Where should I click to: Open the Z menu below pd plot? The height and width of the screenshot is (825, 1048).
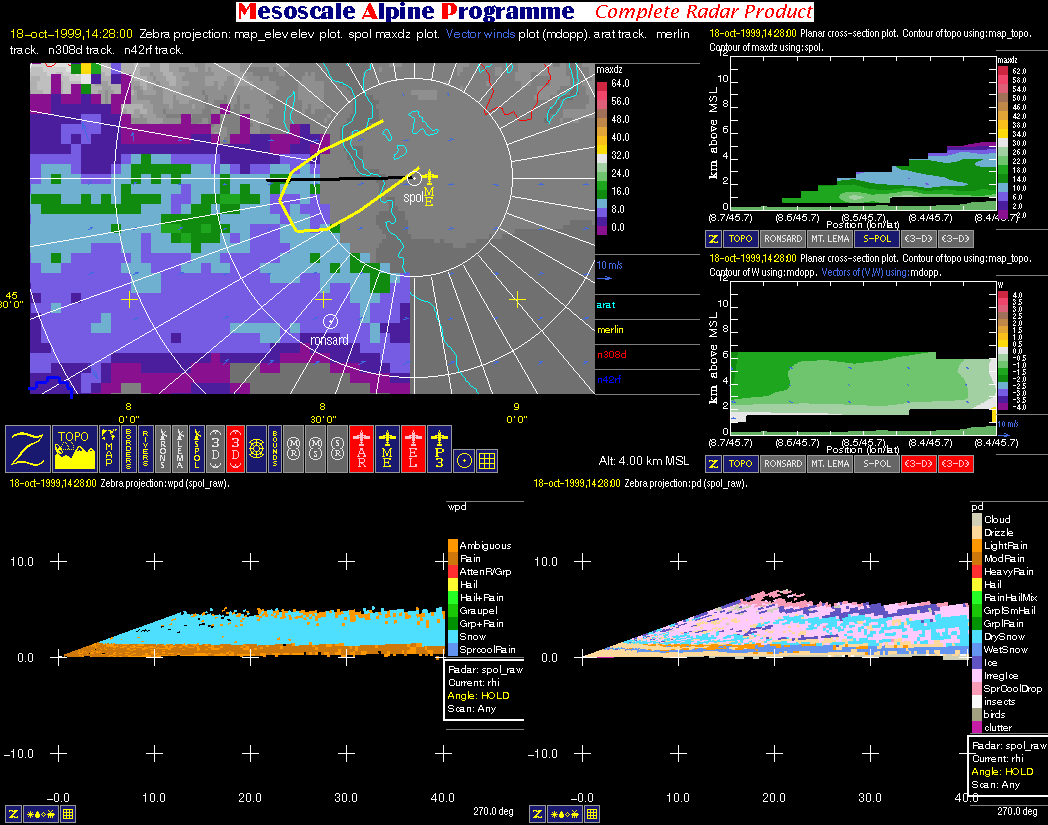point(537,814)
